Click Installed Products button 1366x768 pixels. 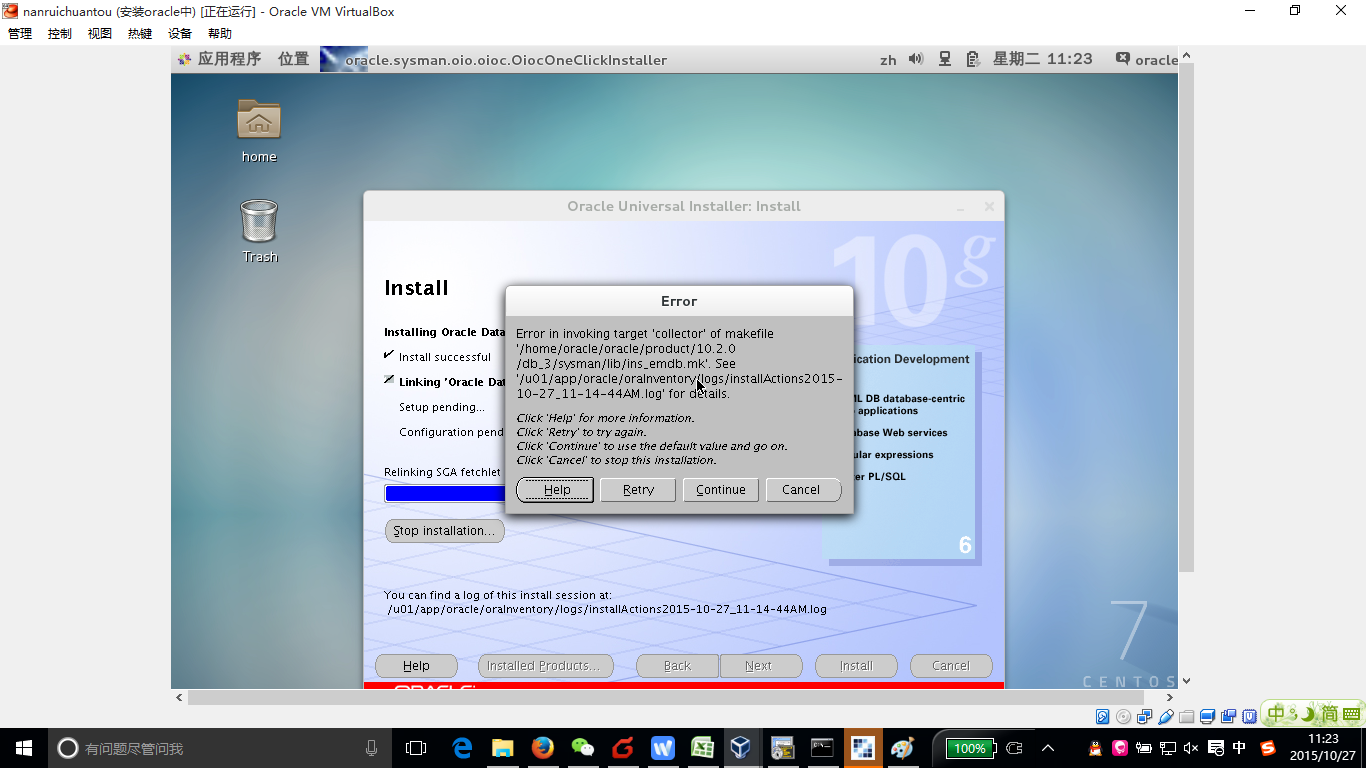(x=544, y=666)
